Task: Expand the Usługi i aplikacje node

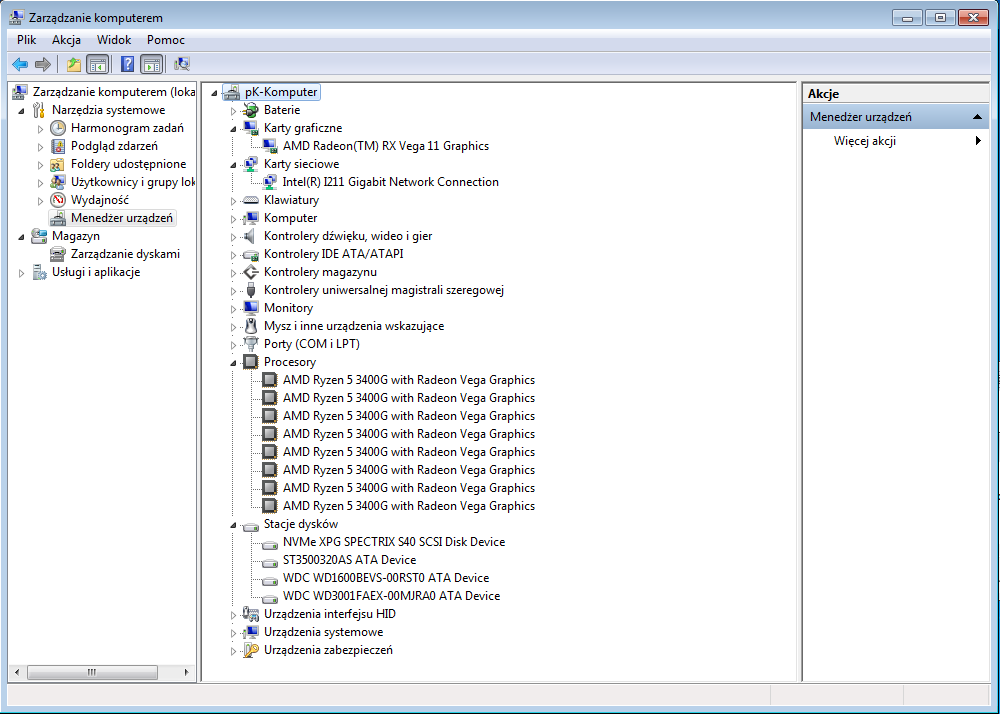Action: (x=21, y=272)
